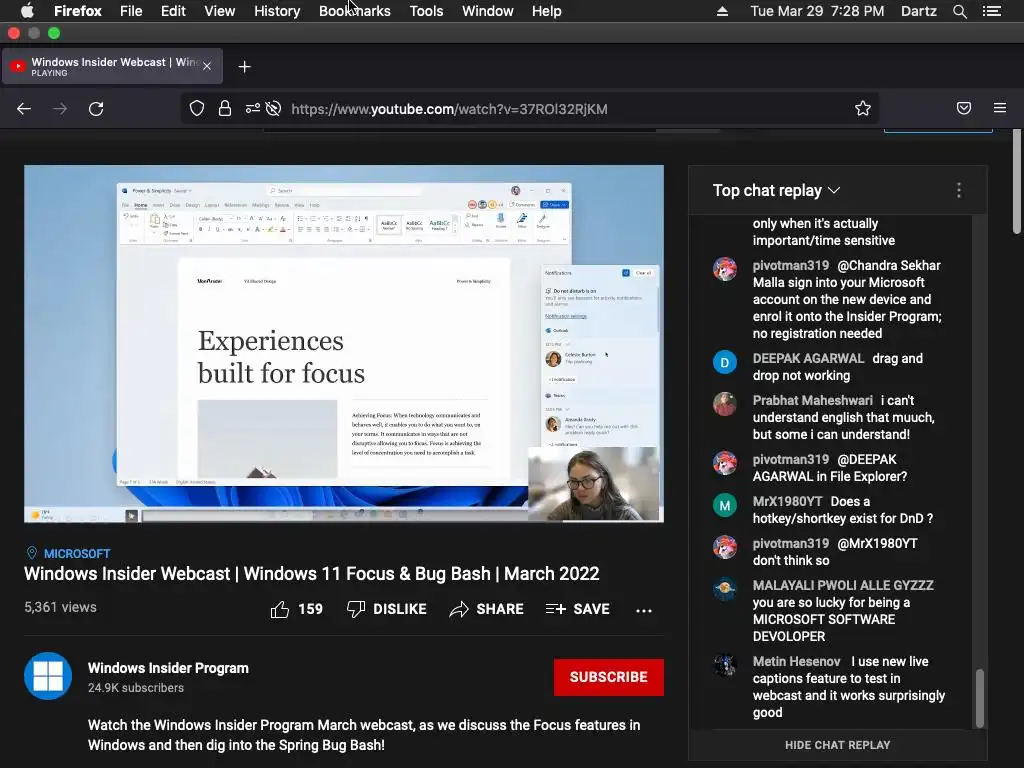The image size is (1024, 768).
Task: Open the Notification Center list icon
Action: 992,11
